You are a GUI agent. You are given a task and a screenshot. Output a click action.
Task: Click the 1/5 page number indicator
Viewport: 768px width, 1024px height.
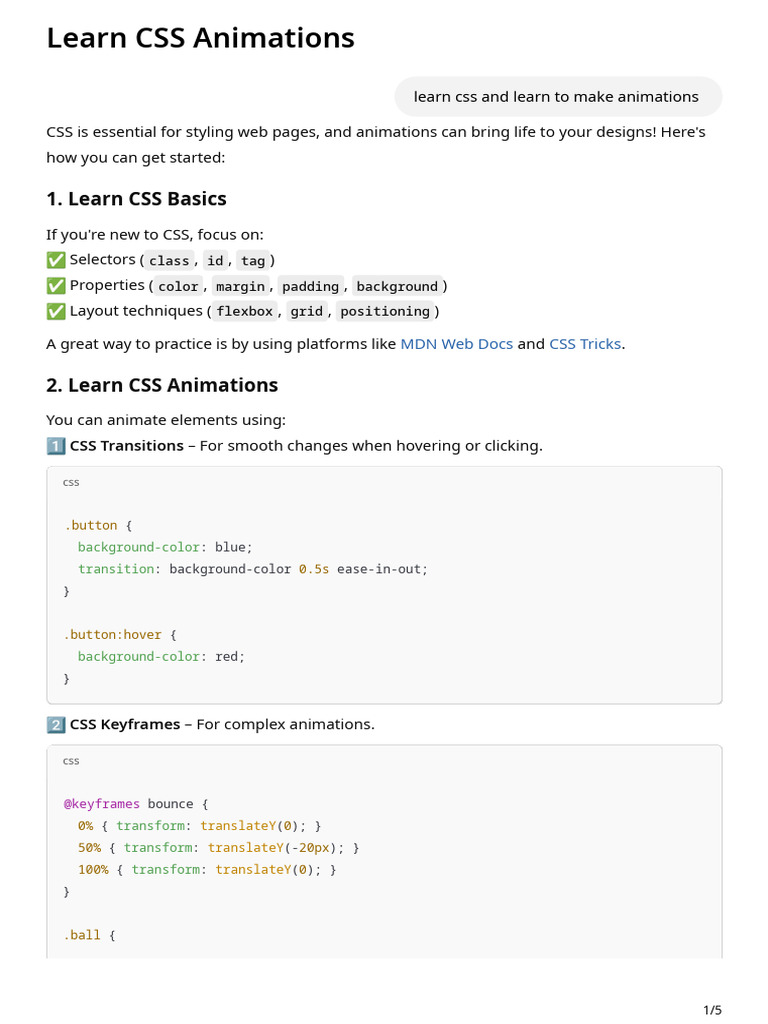click(712, 1010)
